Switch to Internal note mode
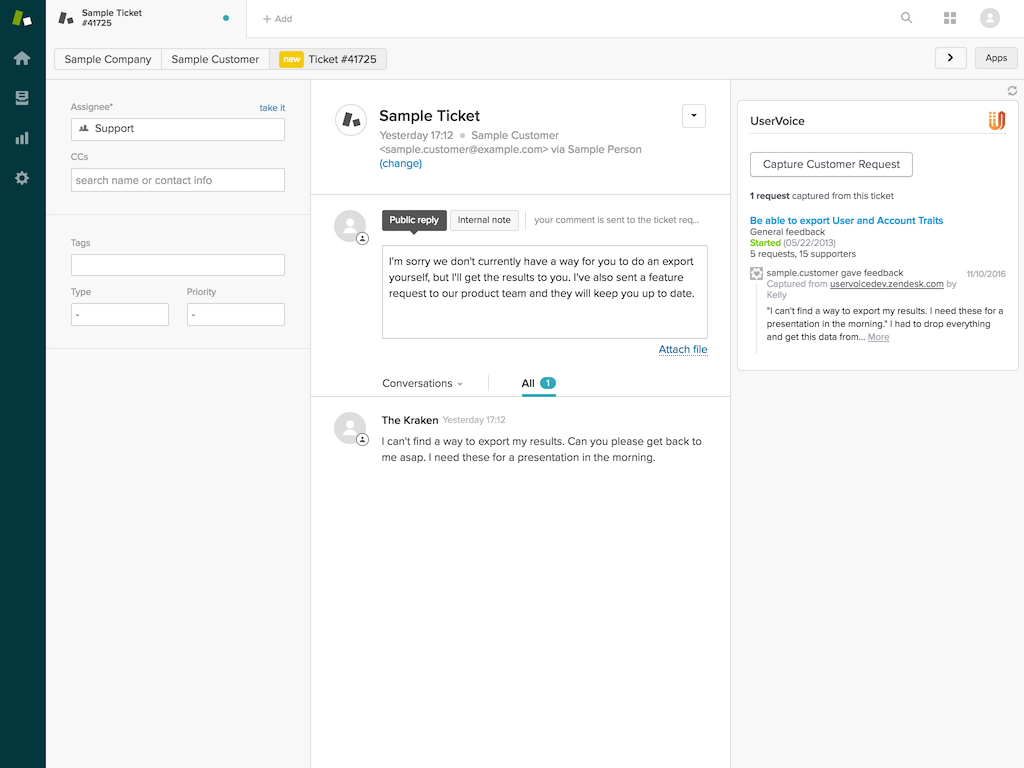 coord(484,220)
